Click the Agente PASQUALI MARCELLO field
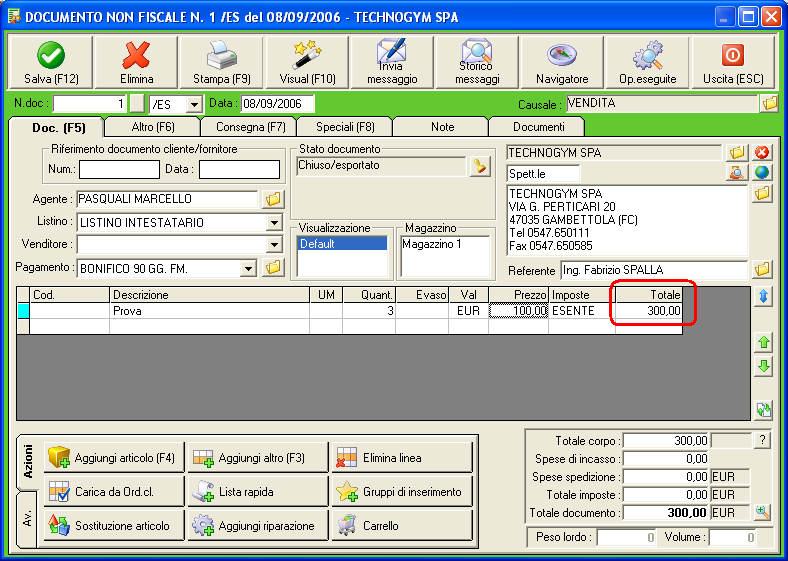788x561 pixels. coord(167,199)
